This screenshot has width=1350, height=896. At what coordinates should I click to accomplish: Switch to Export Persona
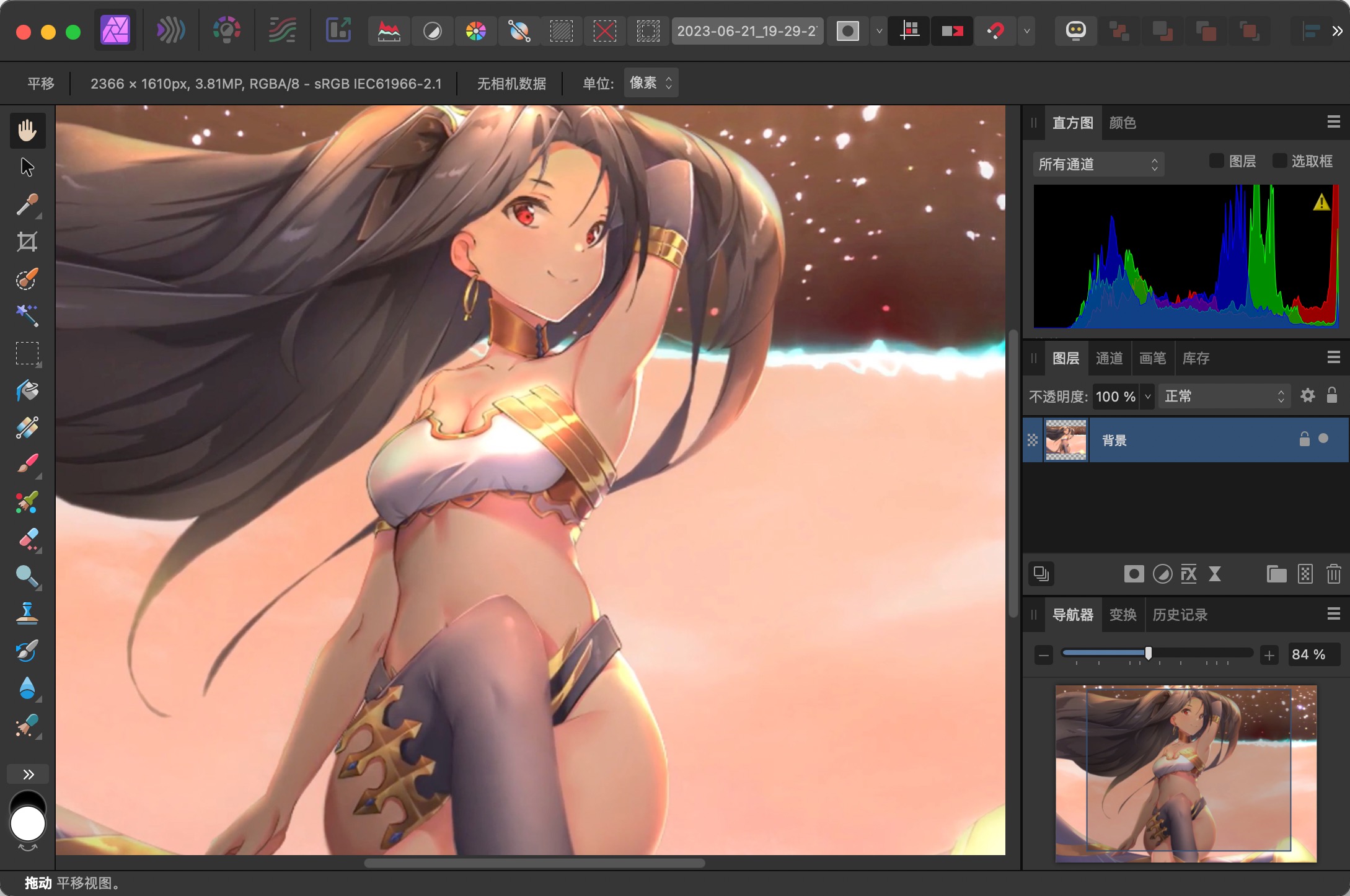click(x=338, y=30)
